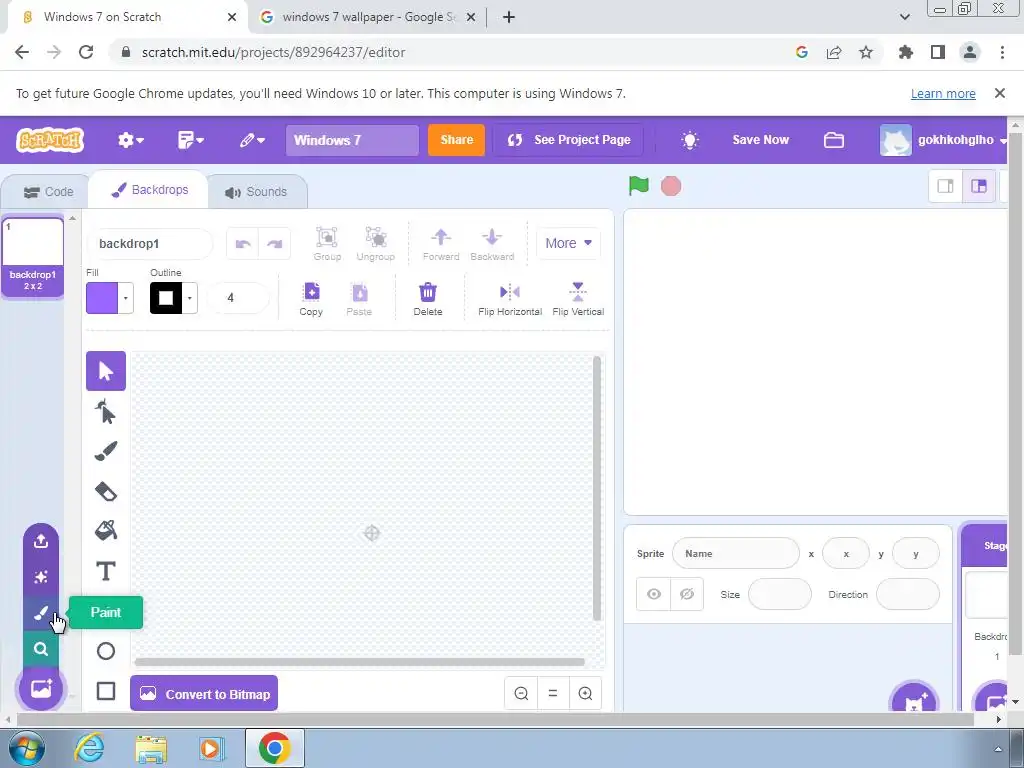Open the File menu dropdown
The width and height of the screenshot is (1024, 768).
[191, 140]
